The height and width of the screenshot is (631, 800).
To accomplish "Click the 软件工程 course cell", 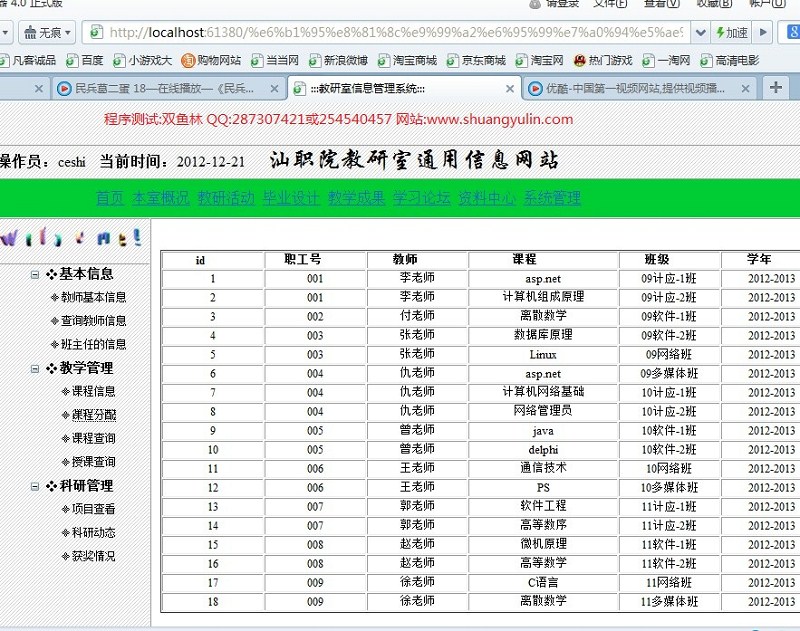I will point(543,507).
